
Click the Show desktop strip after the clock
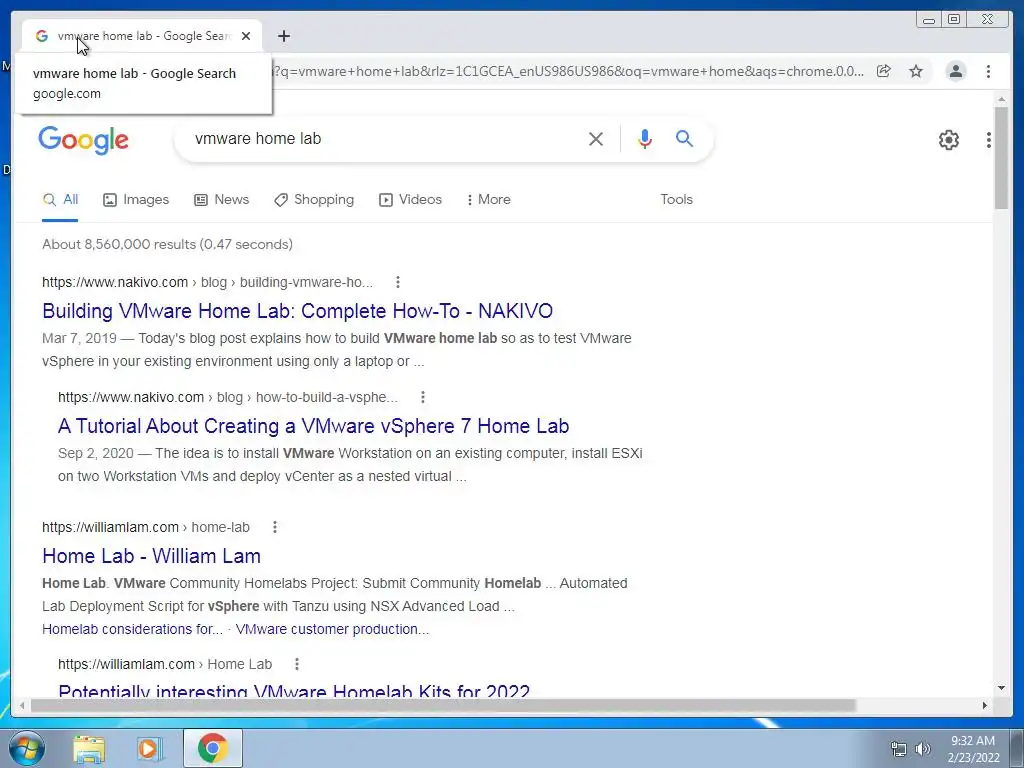1018,748
